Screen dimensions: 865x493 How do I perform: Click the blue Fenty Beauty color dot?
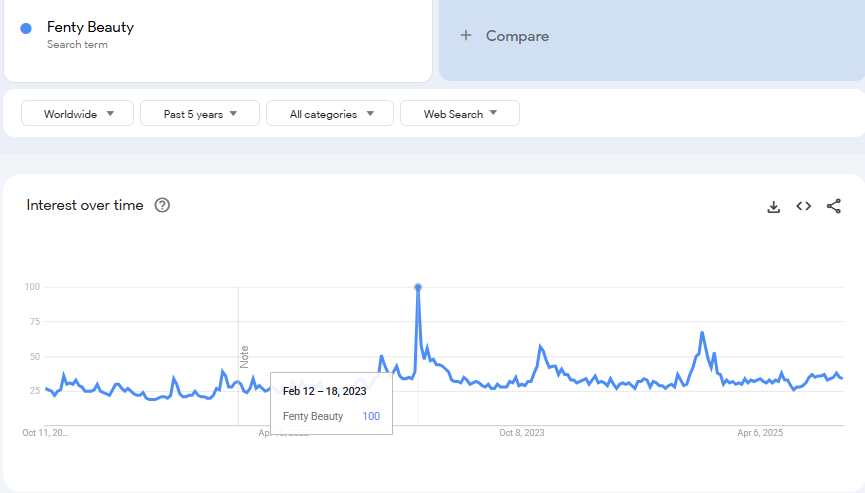(26, 28)
